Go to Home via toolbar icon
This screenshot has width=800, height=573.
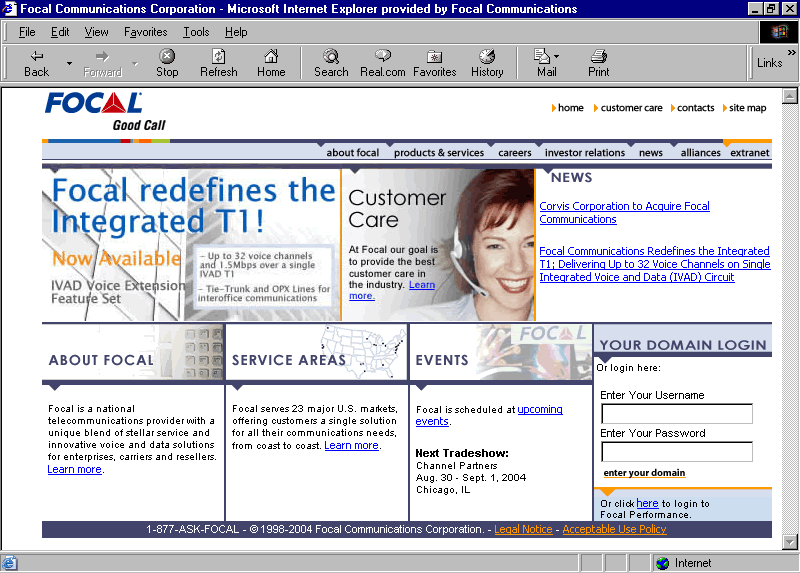271,63
